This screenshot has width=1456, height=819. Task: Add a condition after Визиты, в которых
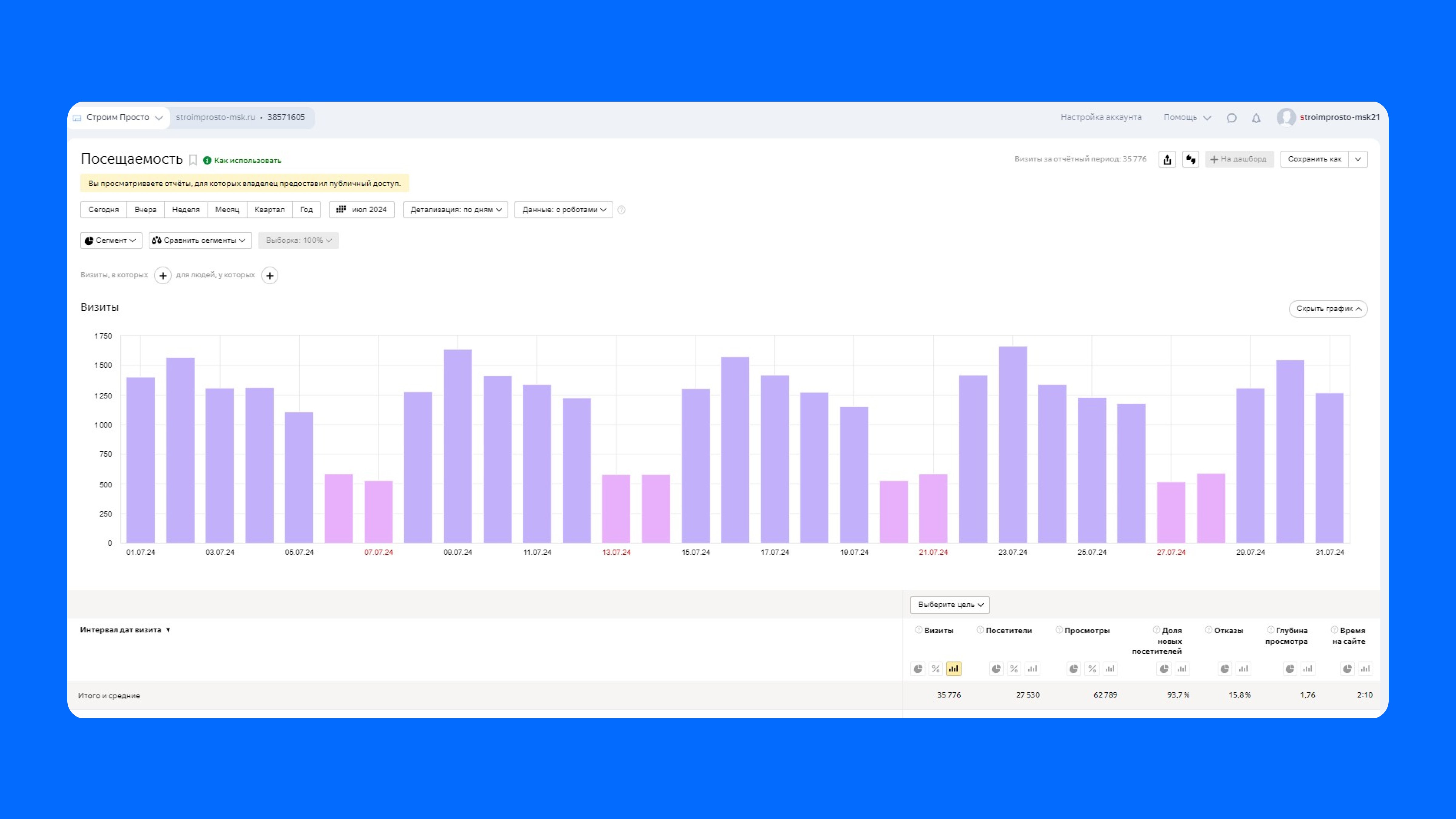point(163,275)
